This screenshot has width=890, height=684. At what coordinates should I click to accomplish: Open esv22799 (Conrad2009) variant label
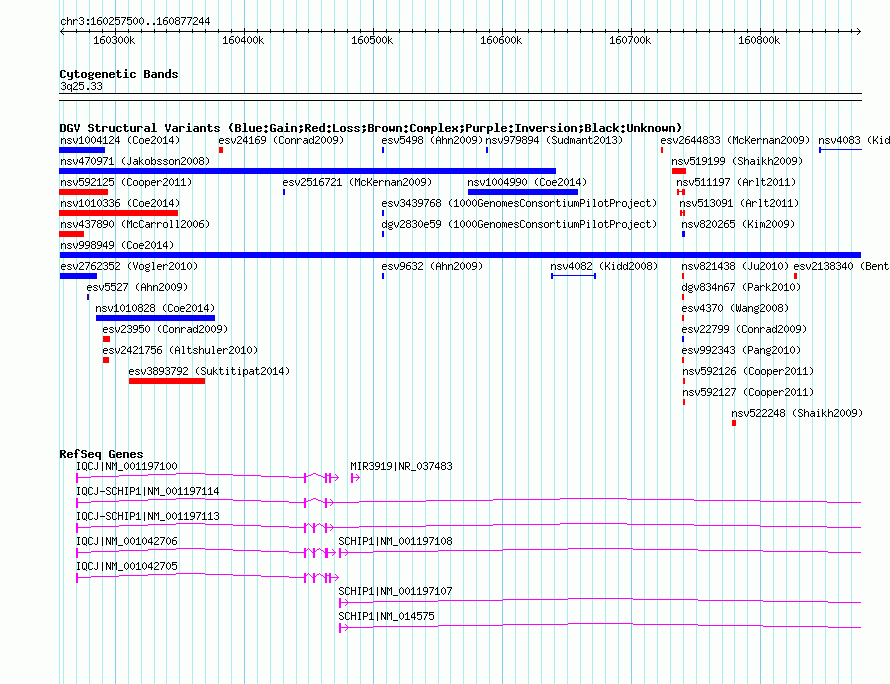[744, 329]
